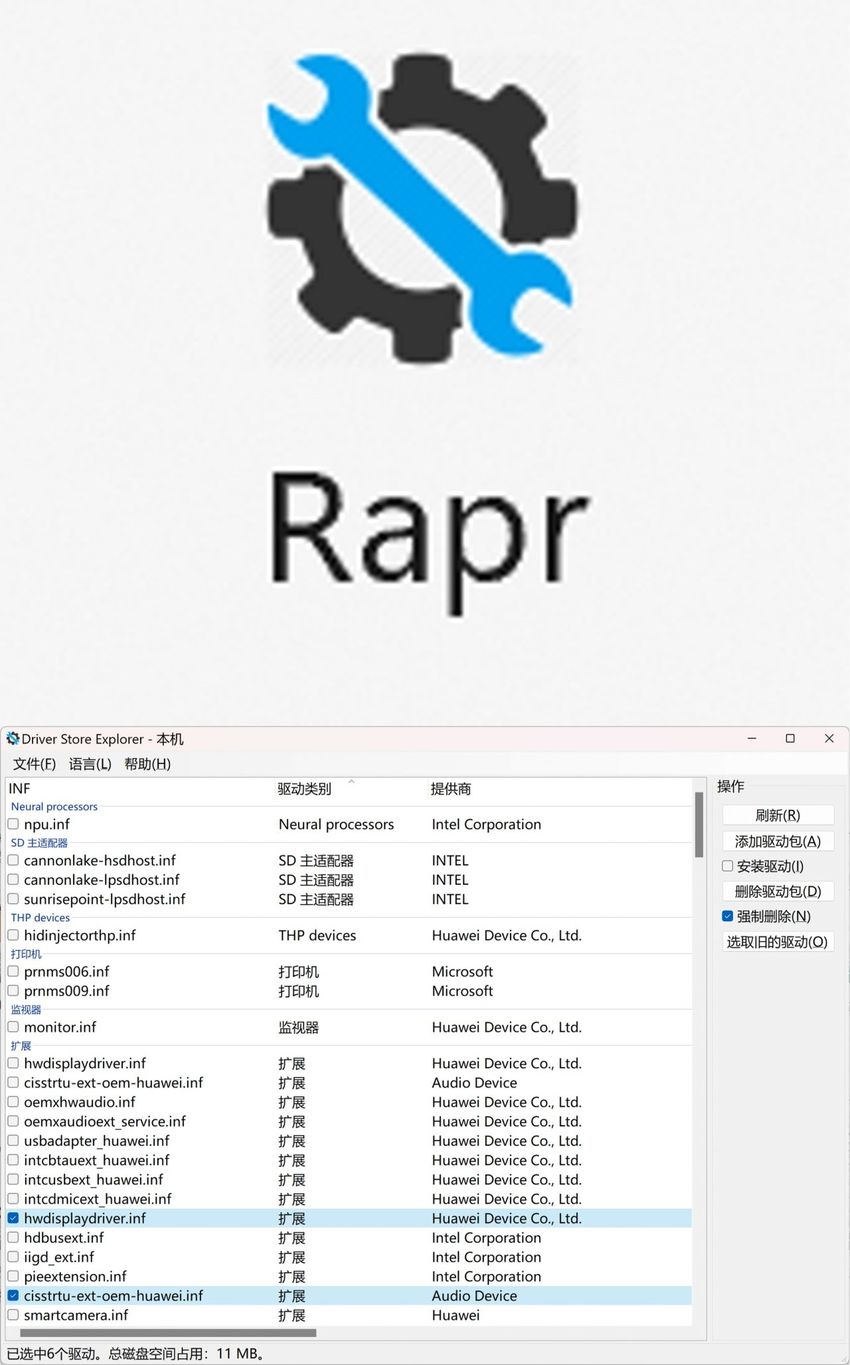Enable the 安装驱动(I) checkbox

728,866
